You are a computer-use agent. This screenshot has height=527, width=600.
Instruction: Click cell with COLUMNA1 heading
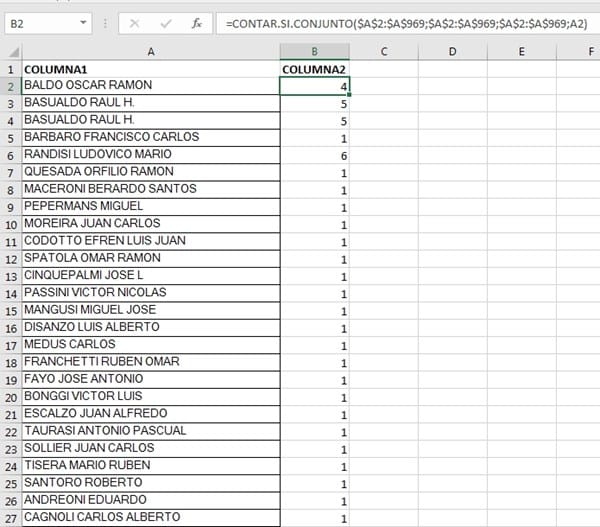pos(151,69)
